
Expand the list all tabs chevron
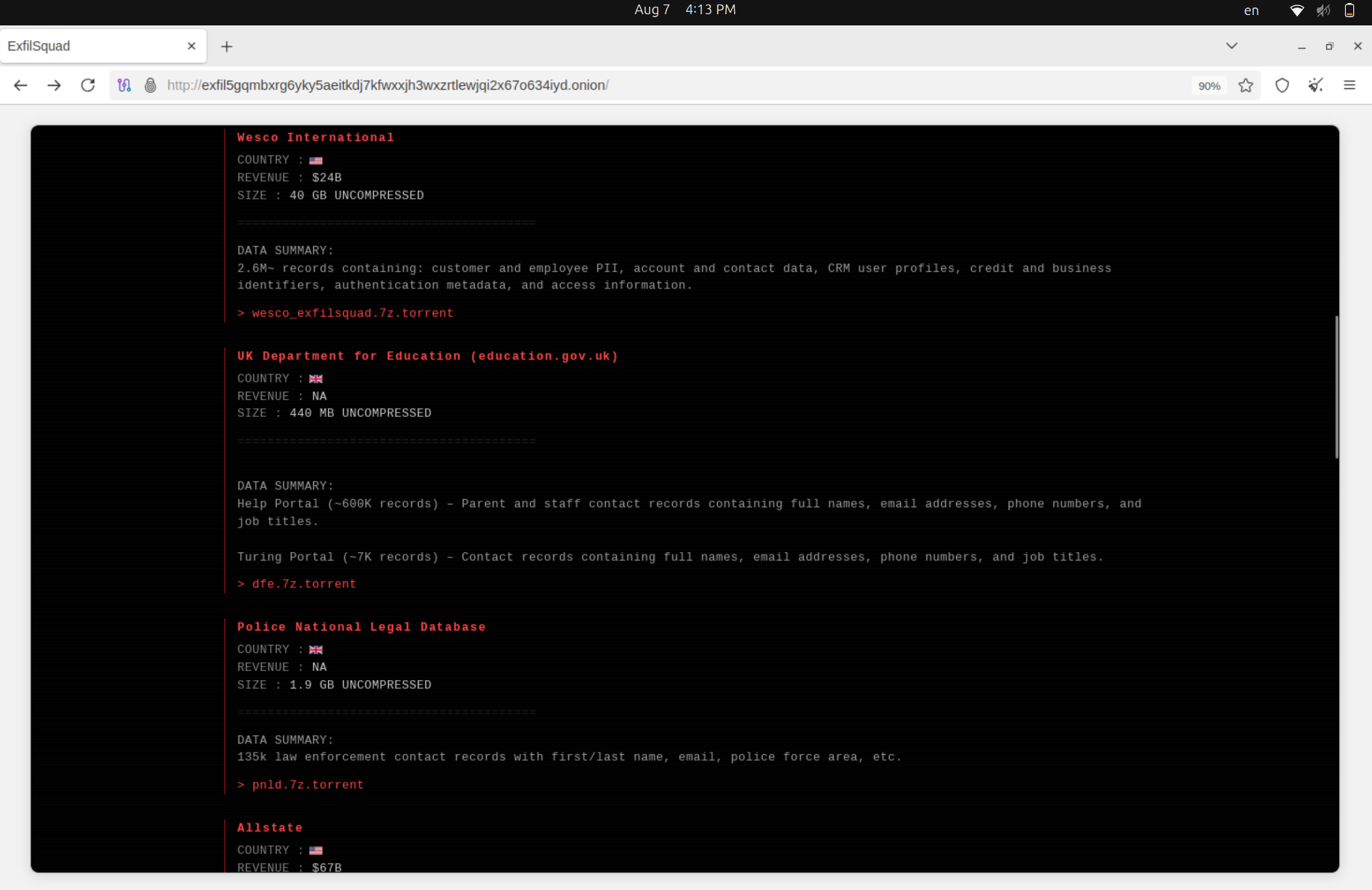tap(1231, 46)
